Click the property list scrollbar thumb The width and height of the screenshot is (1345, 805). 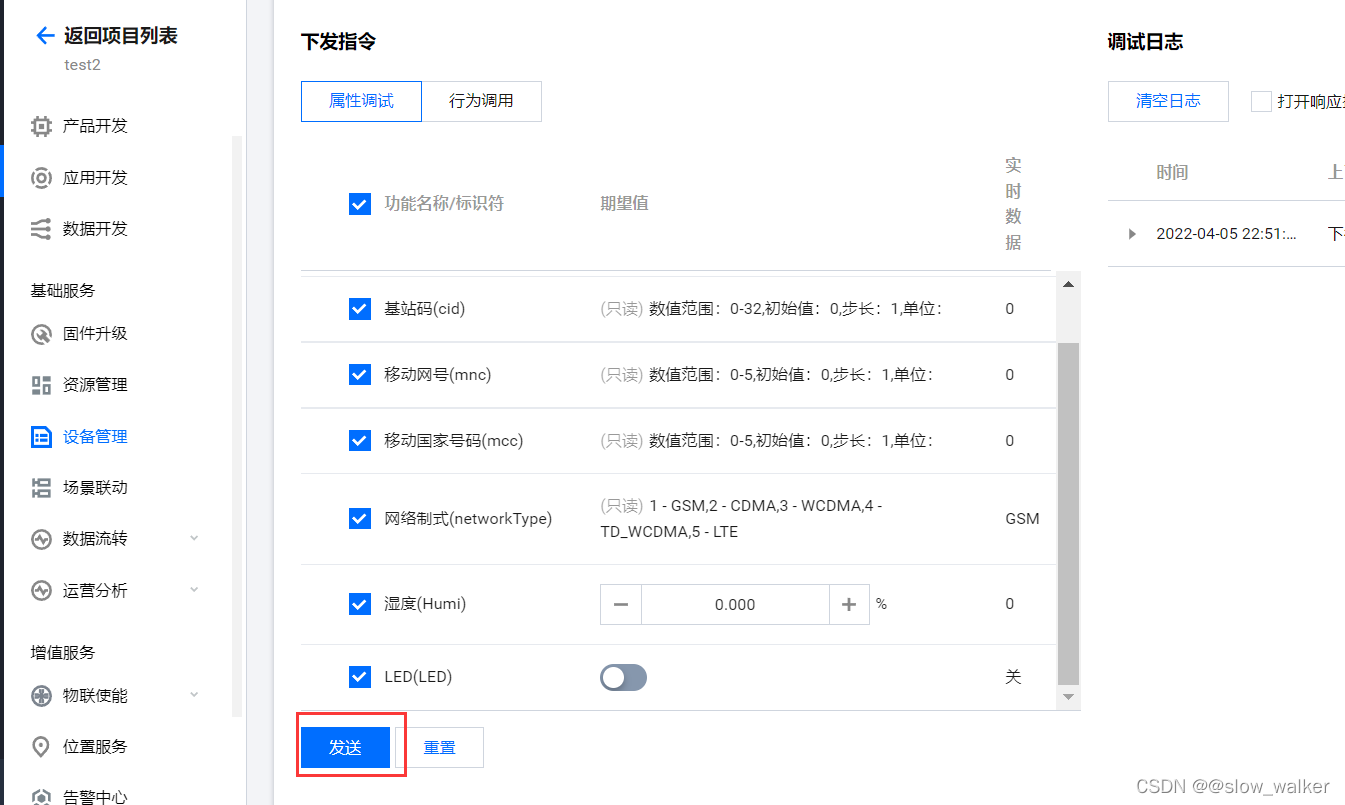tap(1068, 512)
